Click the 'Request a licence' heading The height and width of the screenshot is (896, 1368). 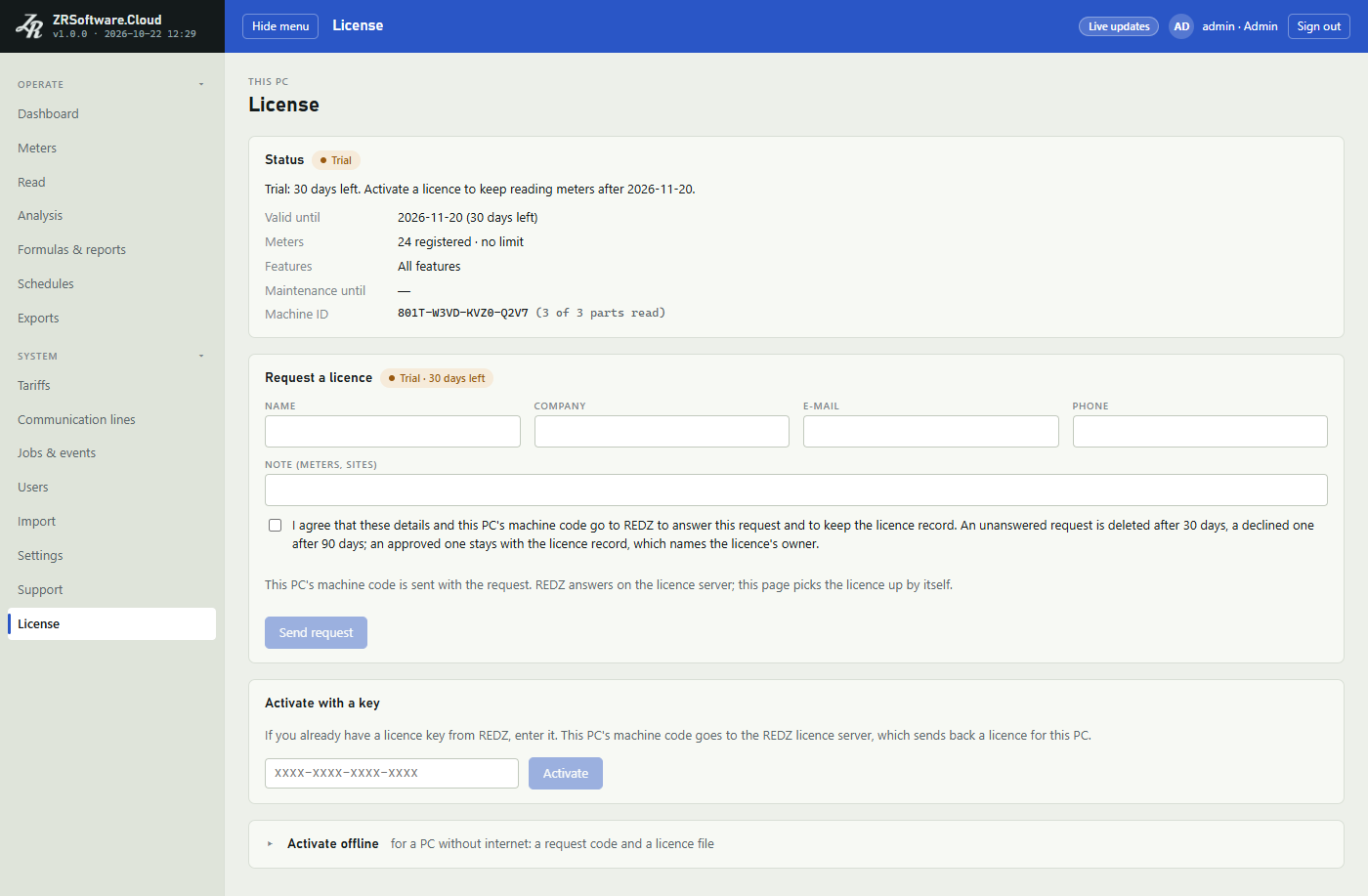(319, 378)
